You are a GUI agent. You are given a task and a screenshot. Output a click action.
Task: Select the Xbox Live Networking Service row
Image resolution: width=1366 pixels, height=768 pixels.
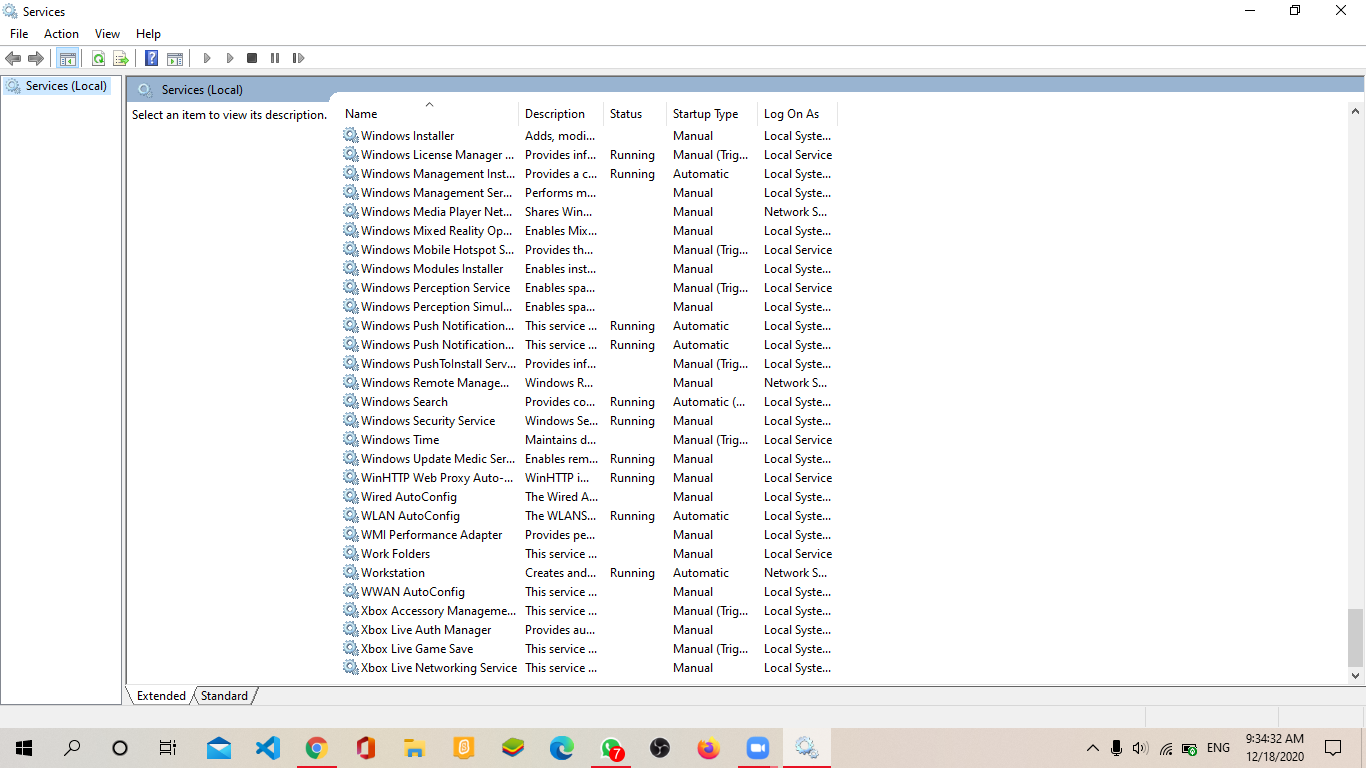pos(589,667)
